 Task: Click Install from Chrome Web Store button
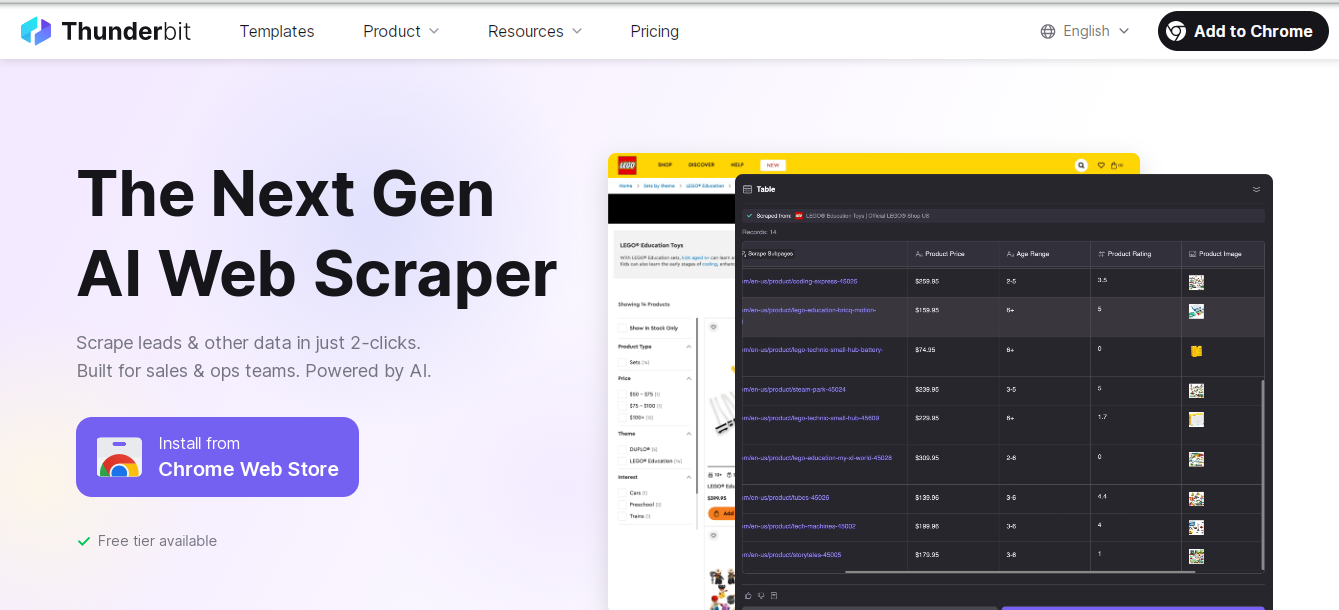point(217,457)
